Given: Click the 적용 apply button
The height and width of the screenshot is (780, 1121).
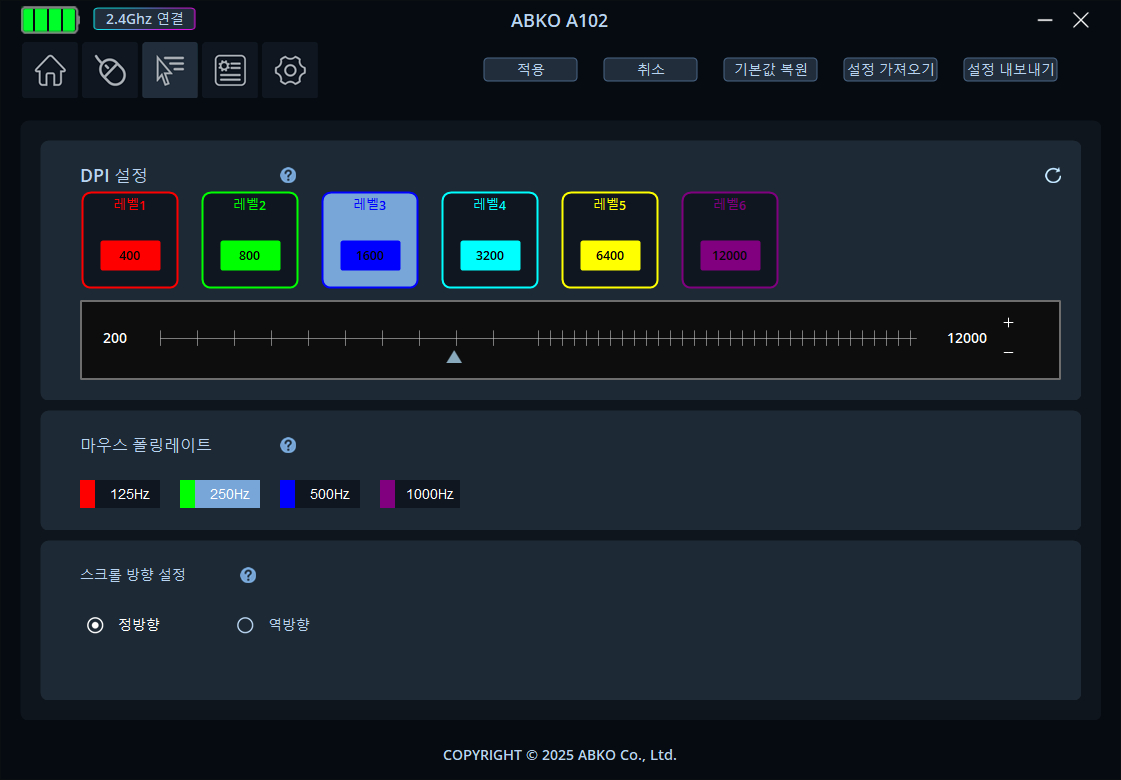Looking at the screenshot, I should pyautogui.click(x=530, y=69).
